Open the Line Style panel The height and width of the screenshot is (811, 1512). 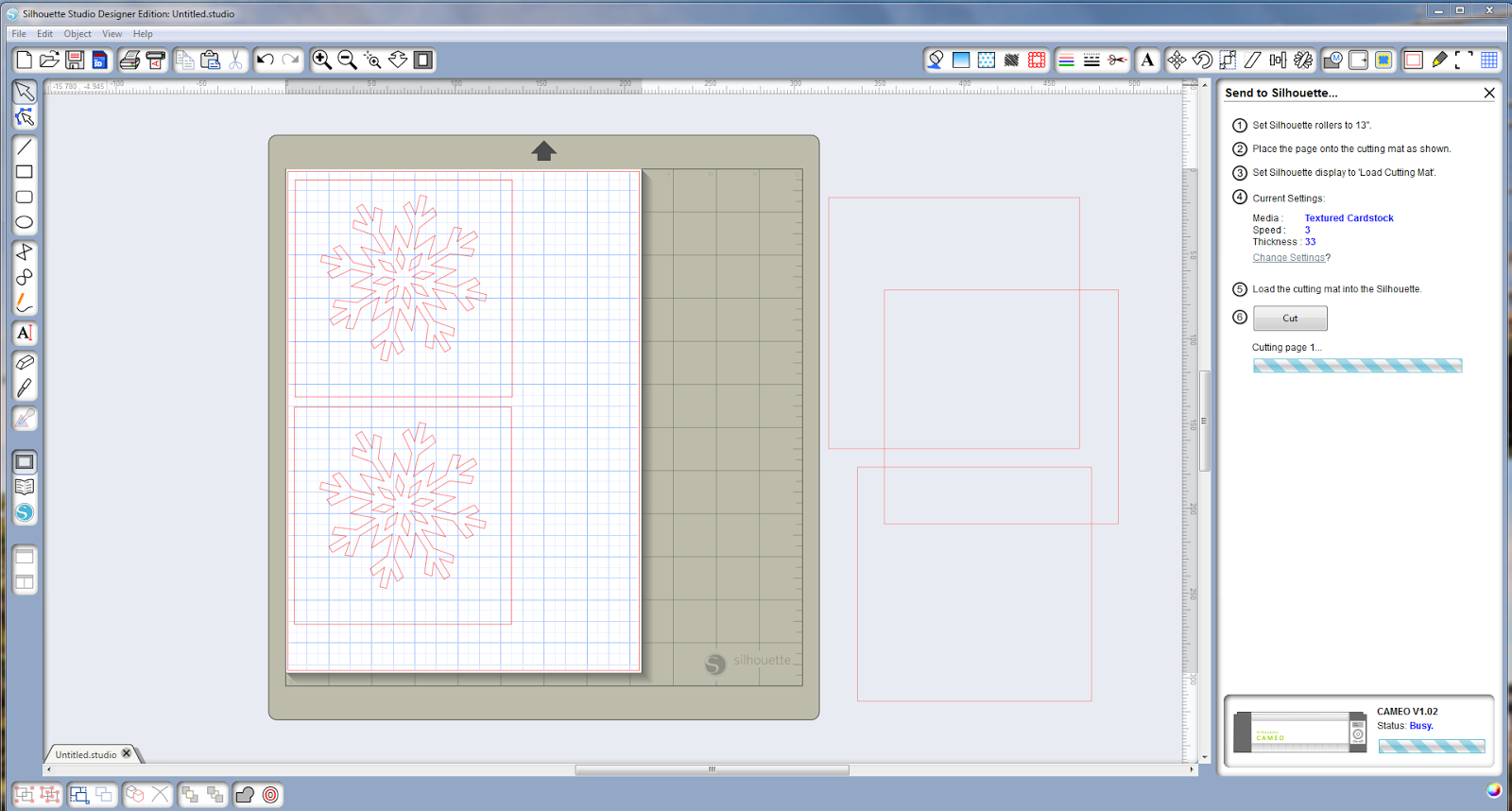coord(1091,60)
